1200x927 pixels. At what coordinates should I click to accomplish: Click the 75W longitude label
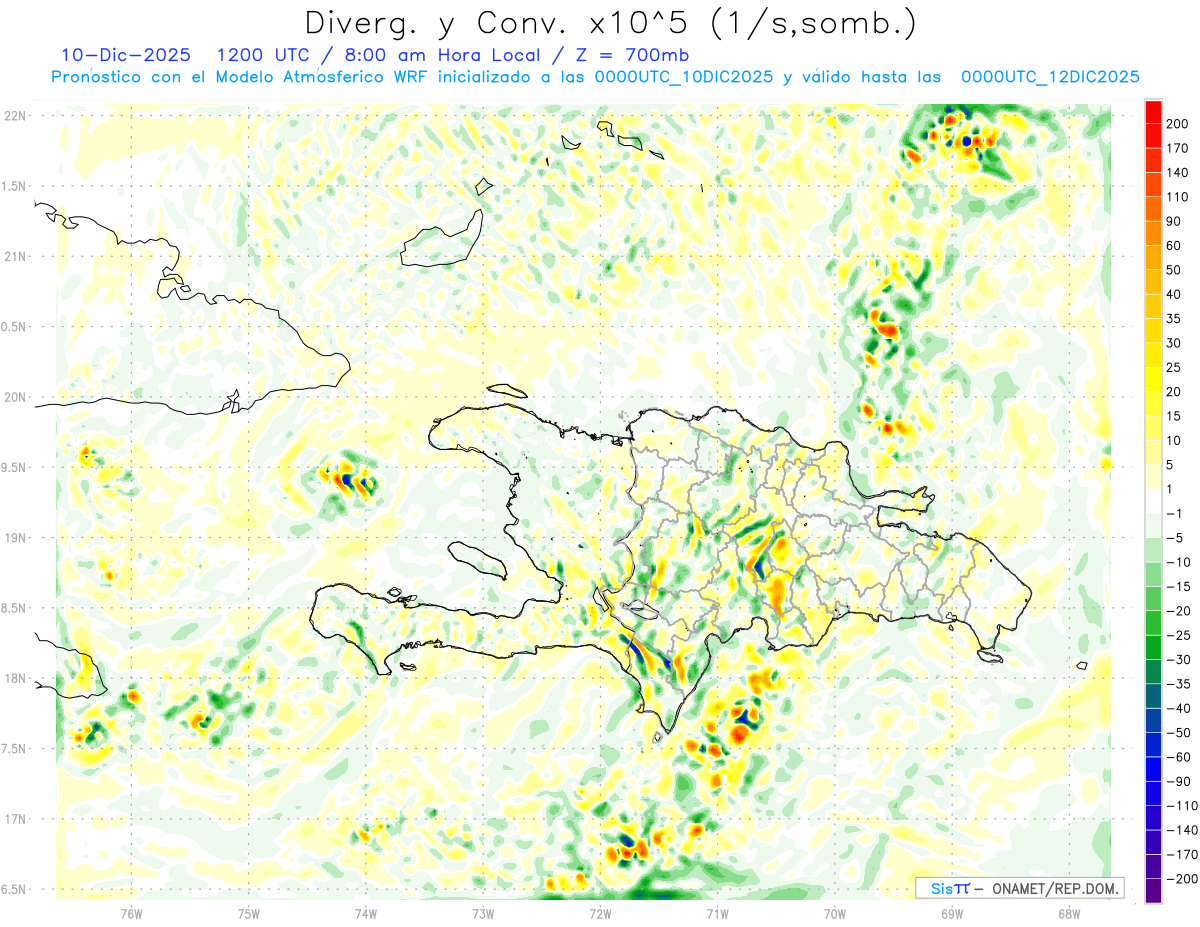click(x=249, y=914)
